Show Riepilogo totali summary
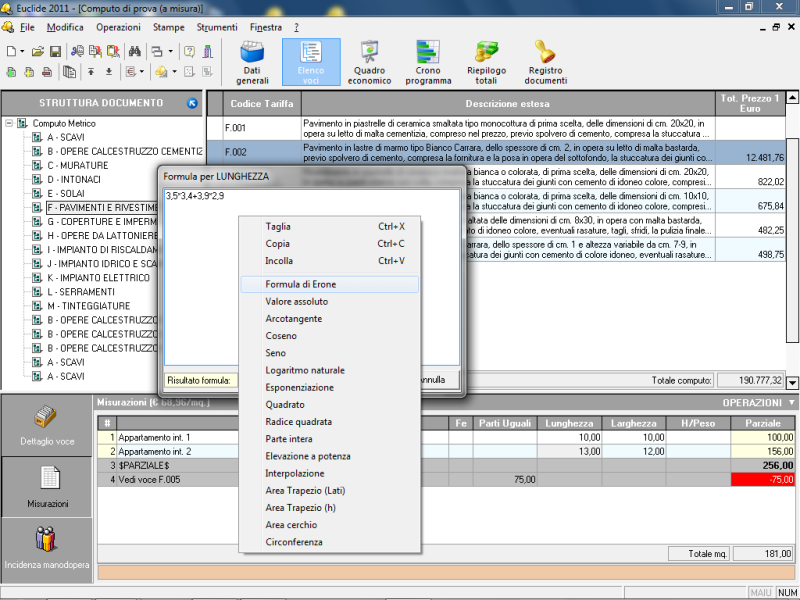 [x=486, y=62]
